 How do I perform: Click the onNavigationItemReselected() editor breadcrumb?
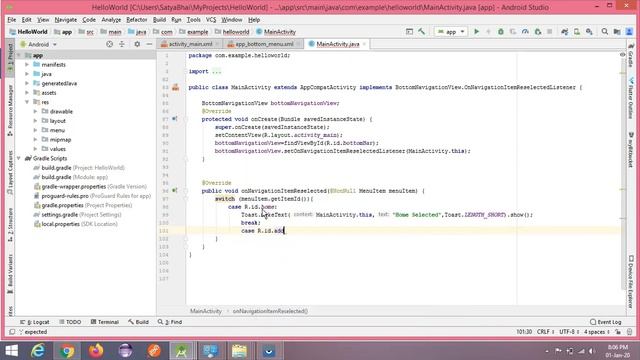click(x=270, y=311)
